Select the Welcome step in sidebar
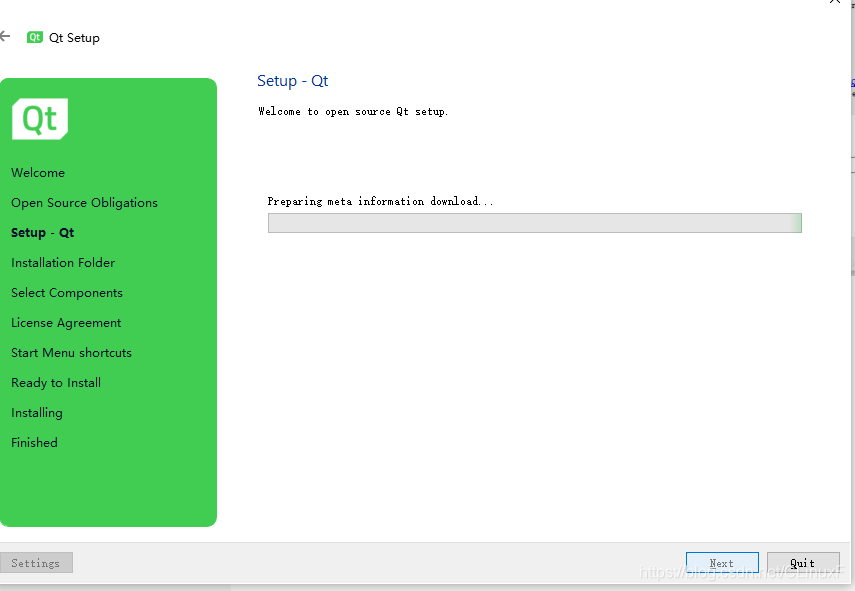855x591 pixels. tap(38, 173)
